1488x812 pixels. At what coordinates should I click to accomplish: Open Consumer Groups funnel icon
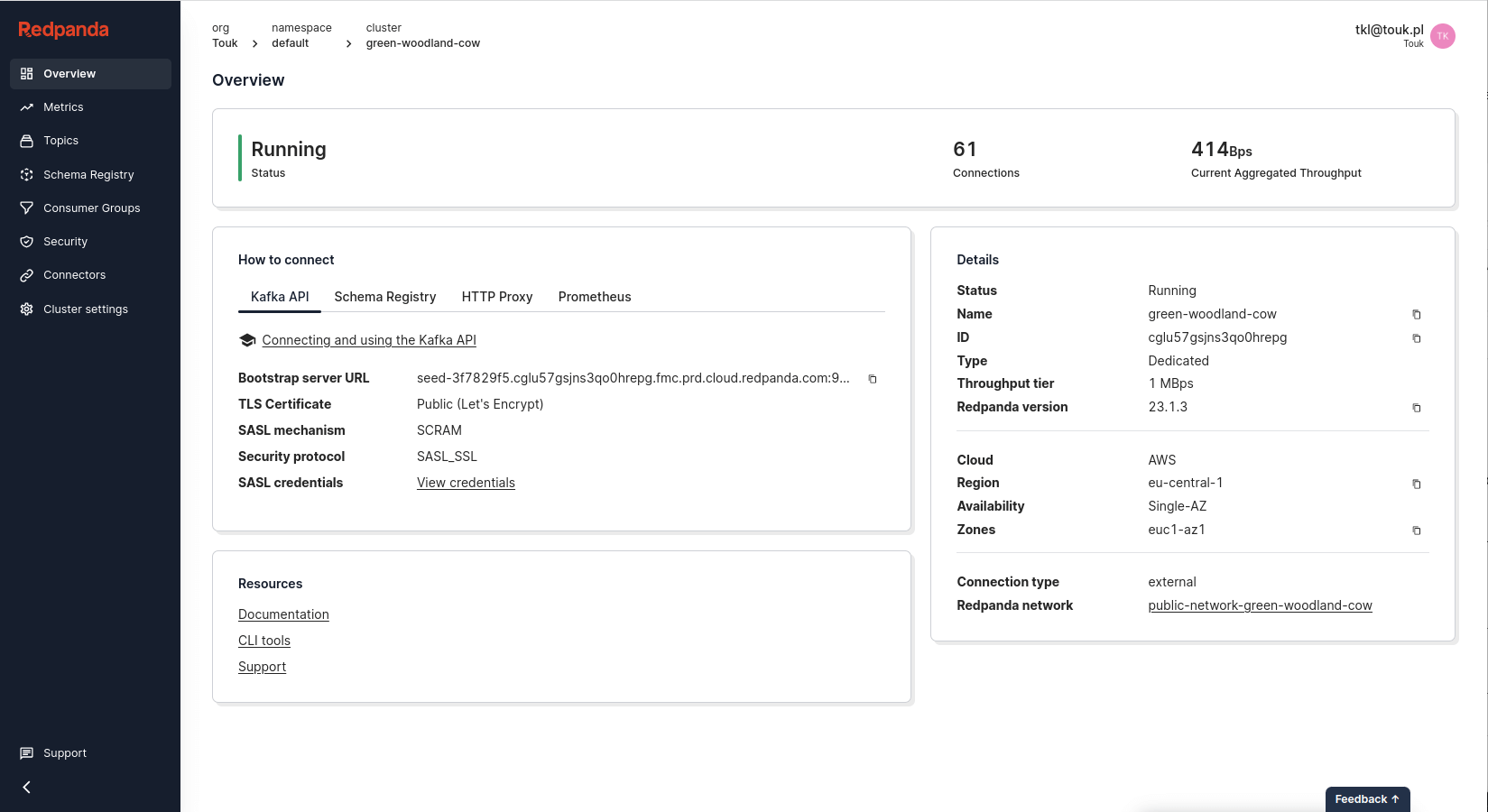[27, 208]
